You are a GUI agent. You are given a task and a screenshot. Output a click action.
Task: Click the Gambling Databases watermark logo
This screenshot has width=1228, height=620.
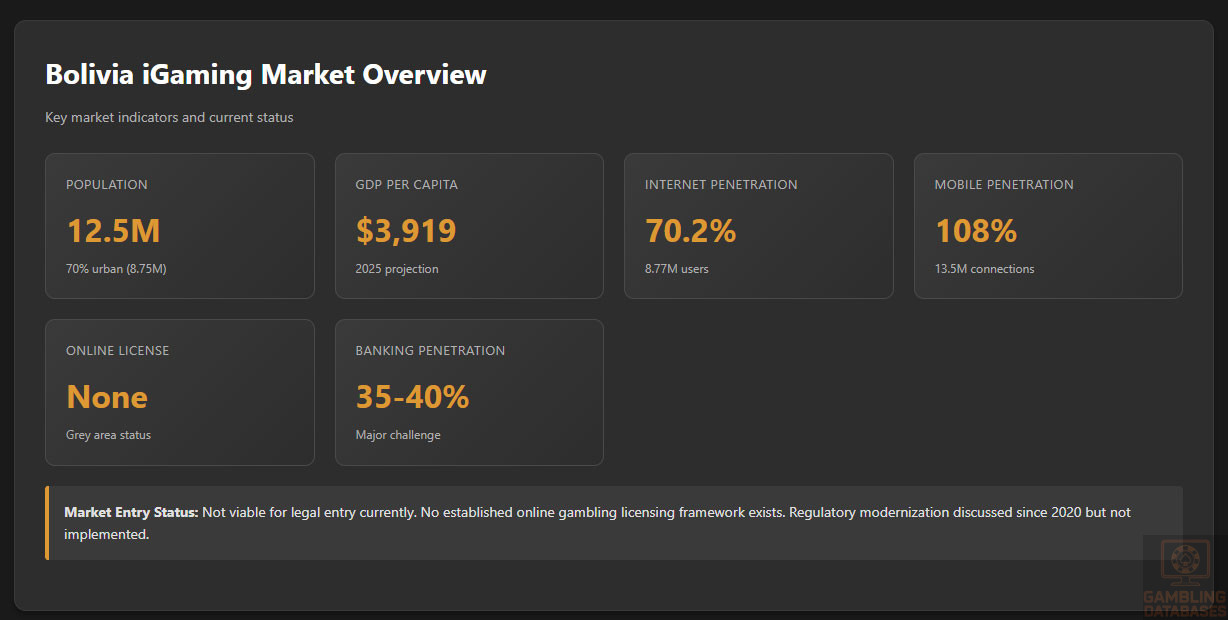pos(1185,577)
